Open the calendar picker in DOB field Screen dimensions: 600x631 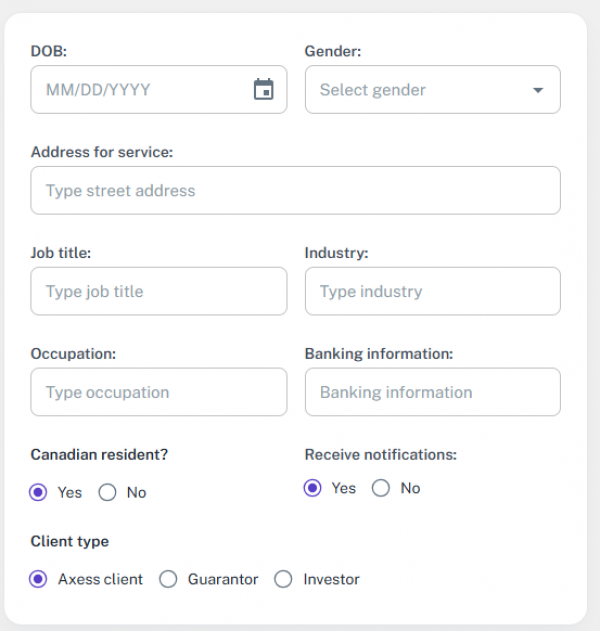pos(263,90)
